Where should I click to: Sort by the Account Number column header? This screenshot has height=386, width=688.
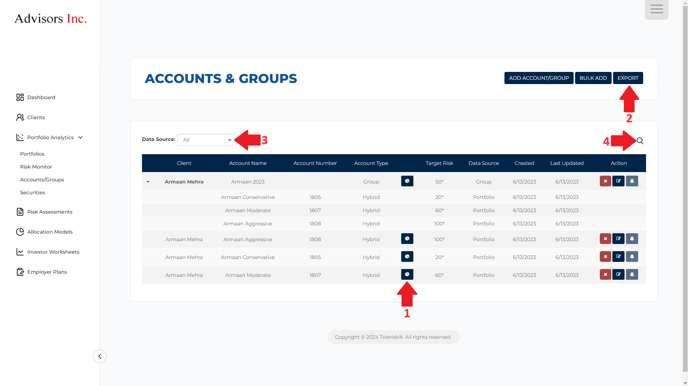coord(315,163)
